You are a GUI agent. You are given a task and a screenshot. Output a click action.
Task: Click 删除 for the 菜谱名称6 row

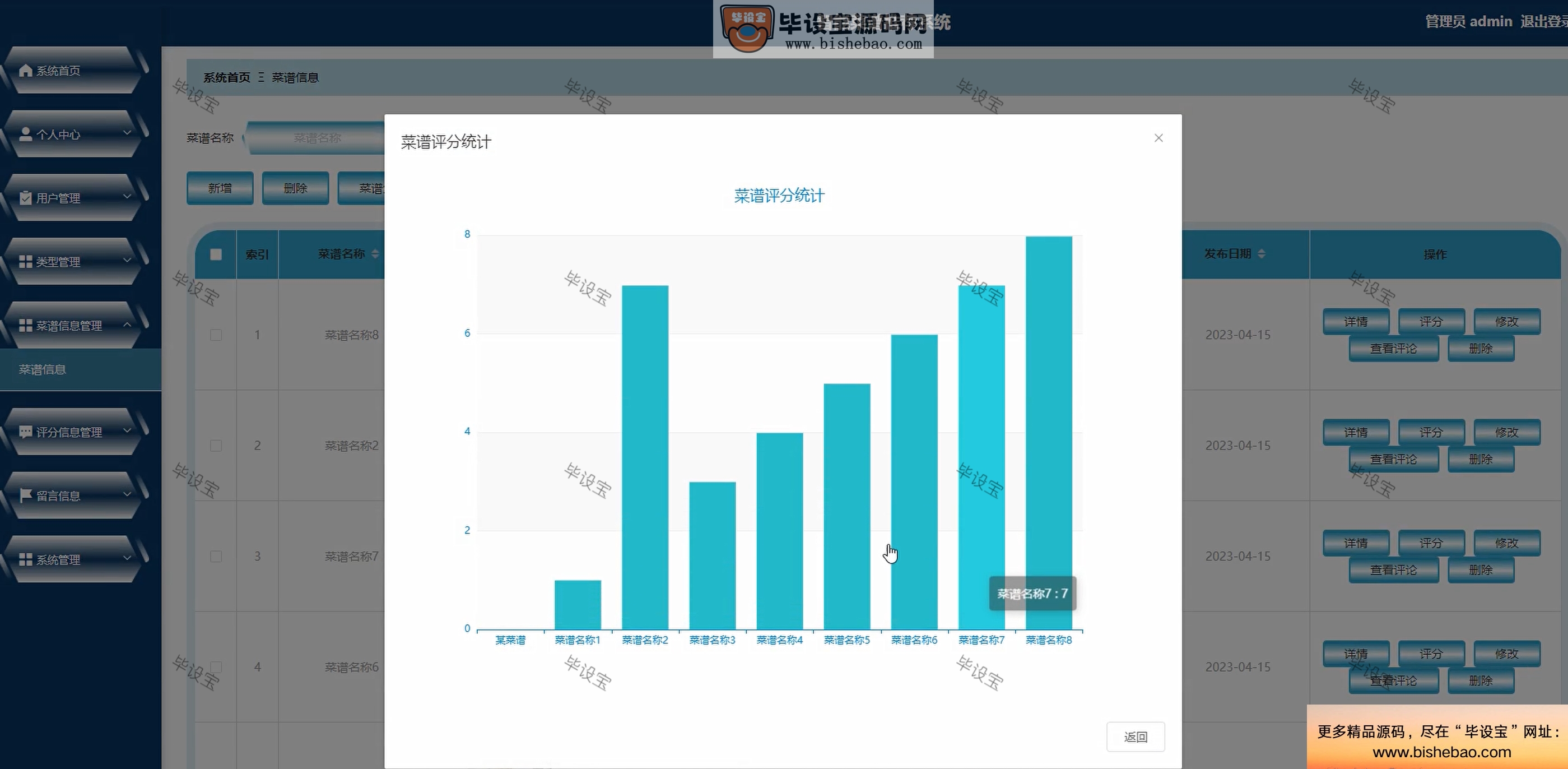1481,680
